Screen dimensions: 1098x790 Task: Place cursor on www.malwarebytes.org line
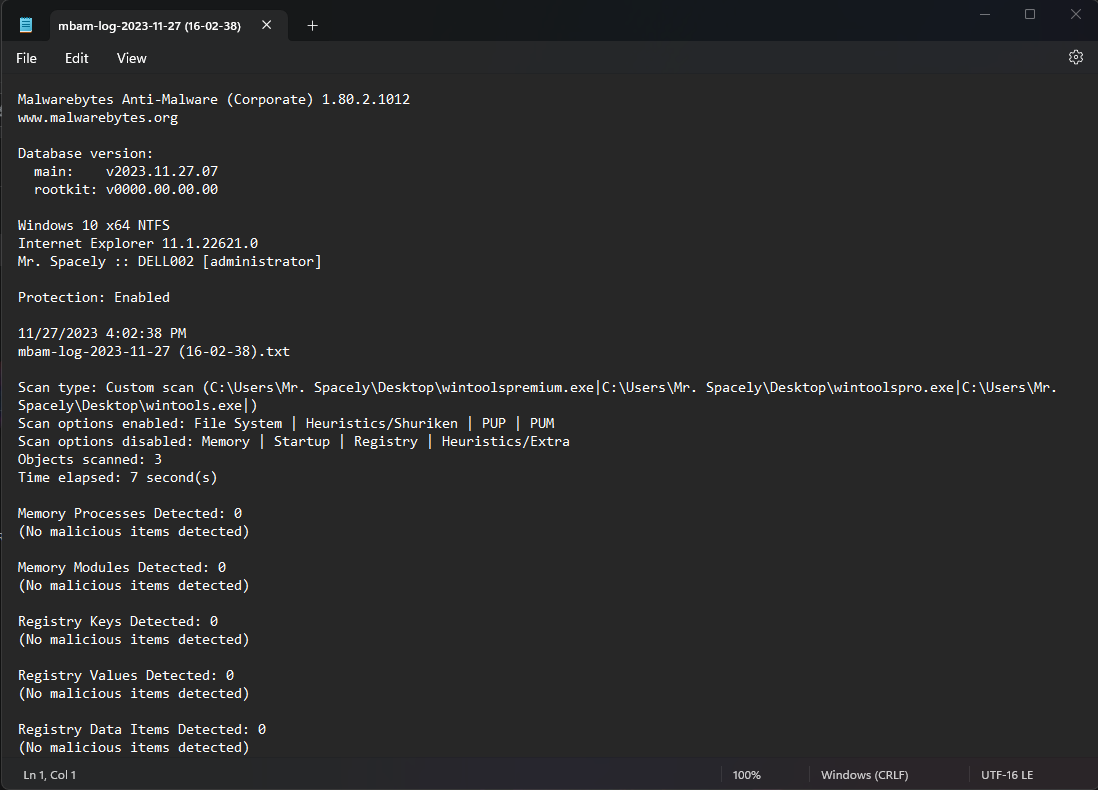(98, 118)
